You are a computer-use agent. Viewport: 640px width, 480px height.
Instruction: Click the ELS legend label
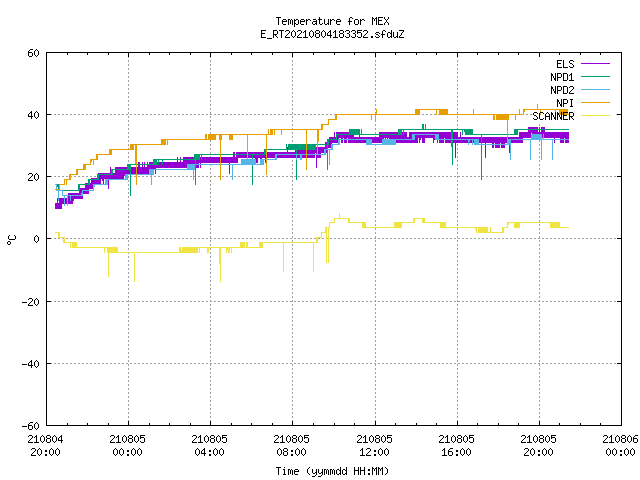pos(565,64)
